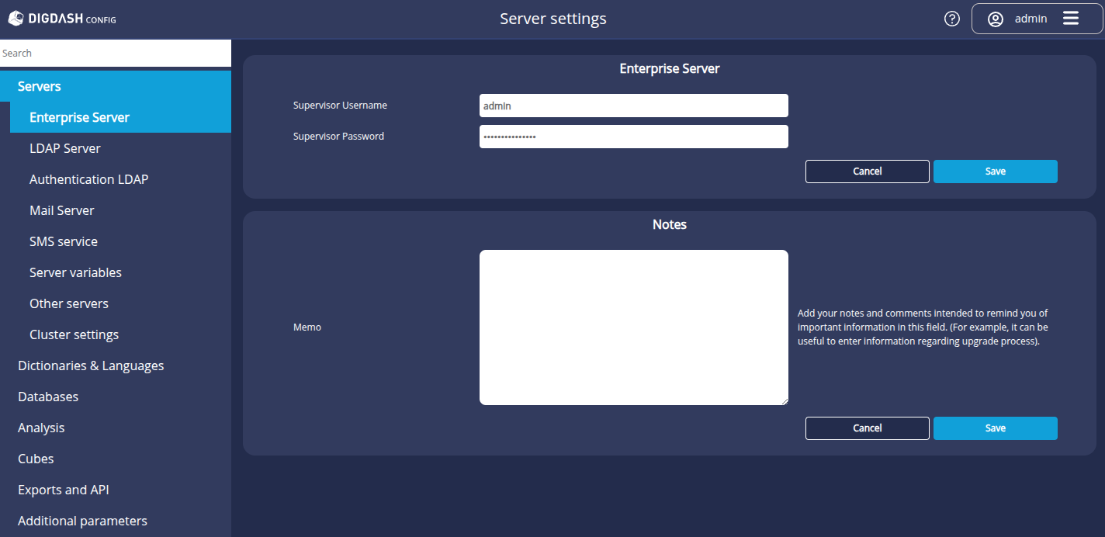Click the DigDash logo icon
Screen dimensions: 1105x537
(17, 19)
